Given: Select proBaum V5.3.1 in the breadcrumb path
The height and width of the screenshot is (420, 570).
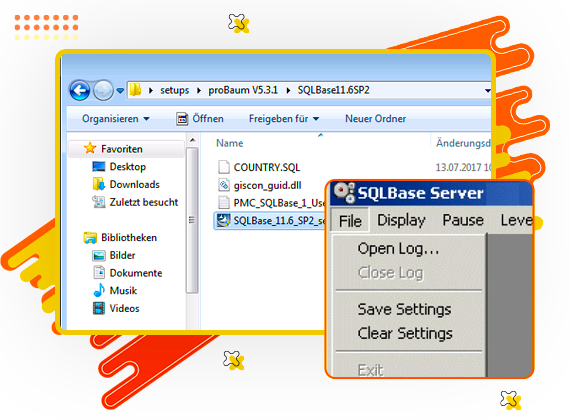Looking at the screenshot, I should tap(243, 90).
